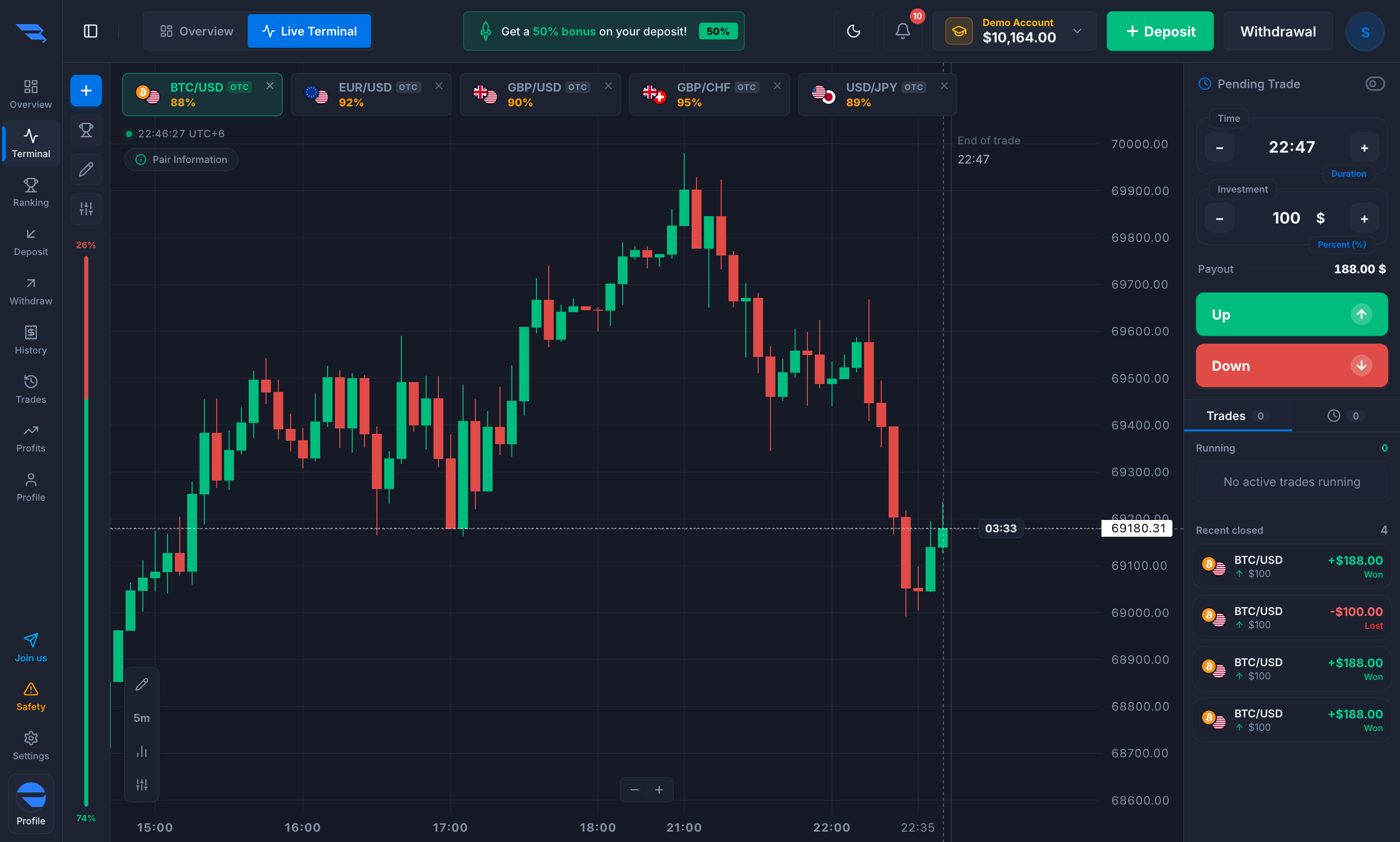
Task: Open the trophy tournaments icon beside chart
Action: [x=86, y=130]
